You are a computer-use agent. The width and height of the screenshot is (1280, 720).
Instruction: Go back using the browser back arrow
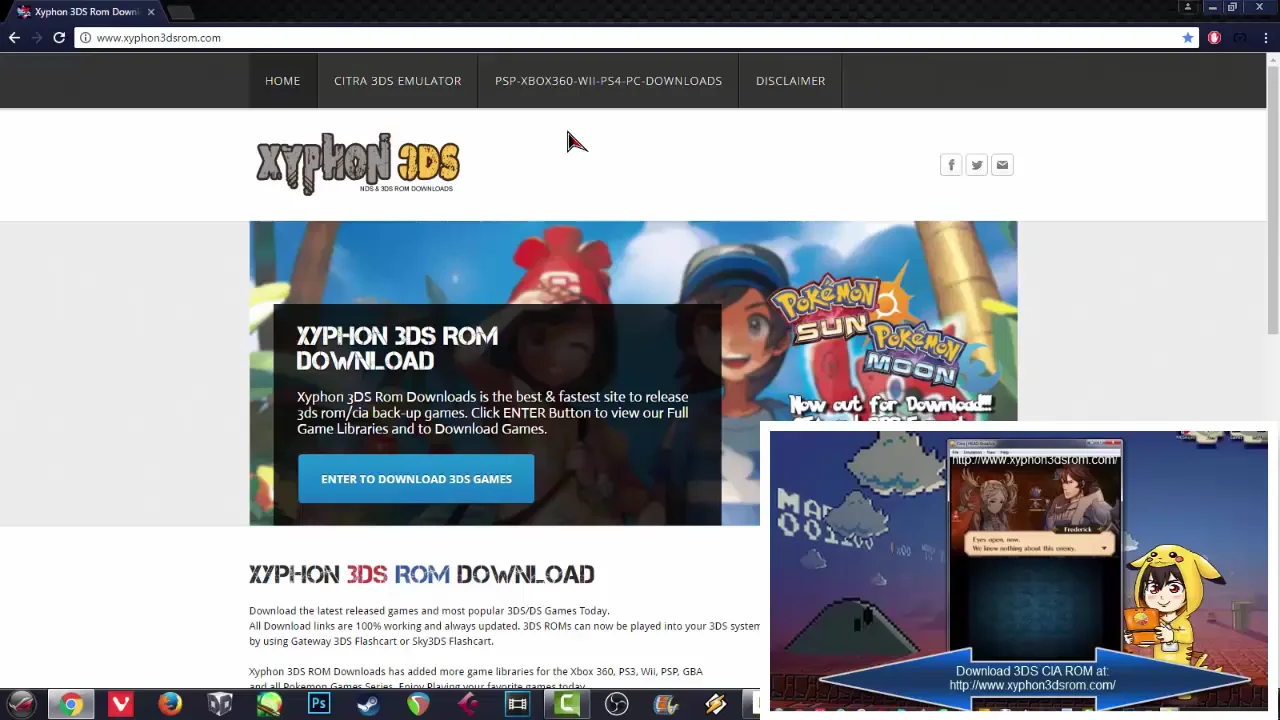(x=14, y=38)
